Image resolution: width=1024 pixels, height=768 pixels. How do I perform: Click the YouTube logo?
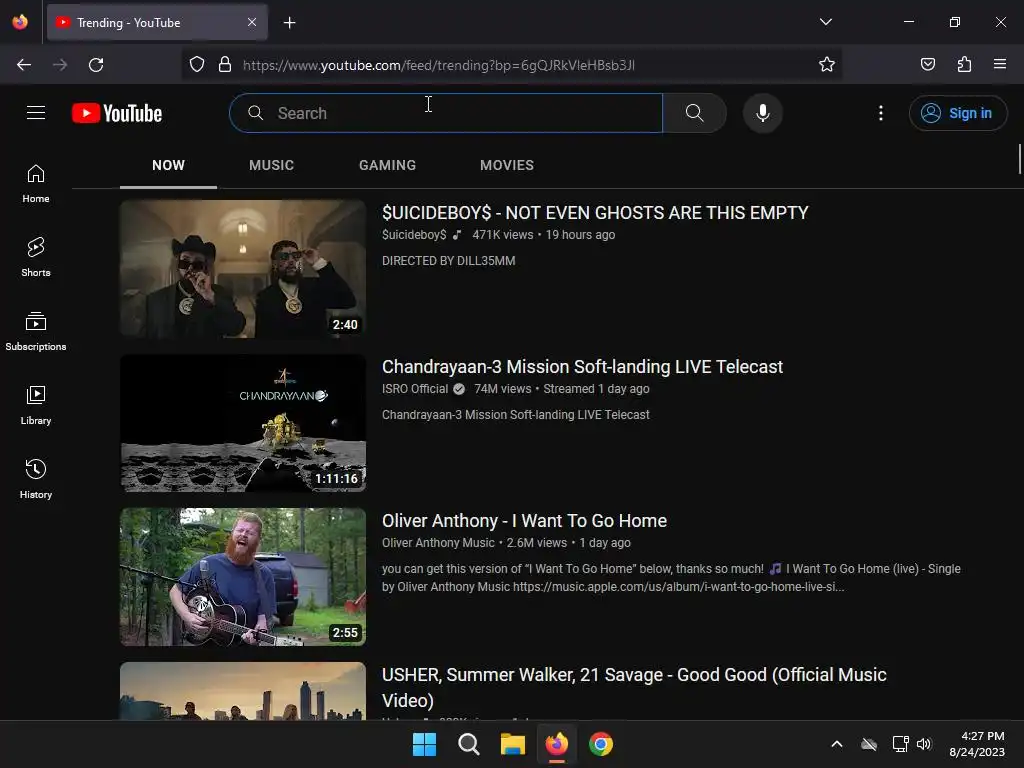[x=117, y=113]
